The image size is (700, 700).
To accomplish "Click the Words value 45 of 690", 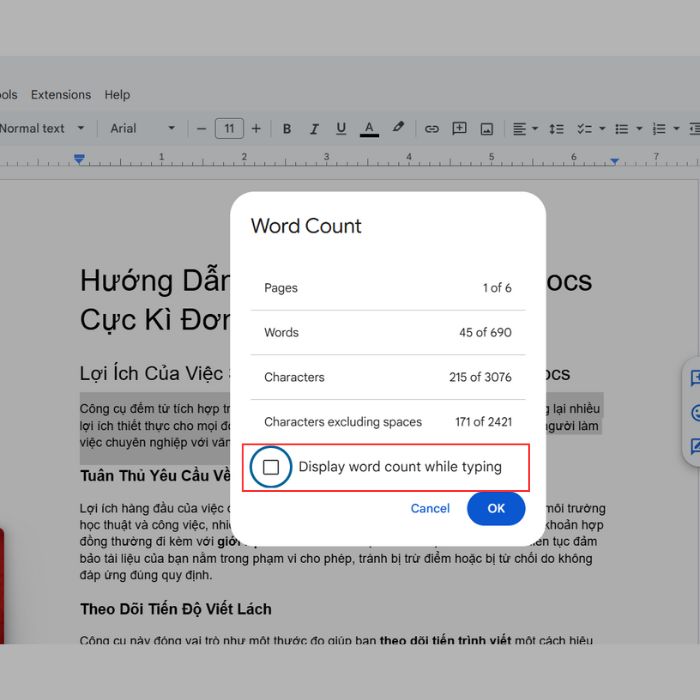I will 485,333.
